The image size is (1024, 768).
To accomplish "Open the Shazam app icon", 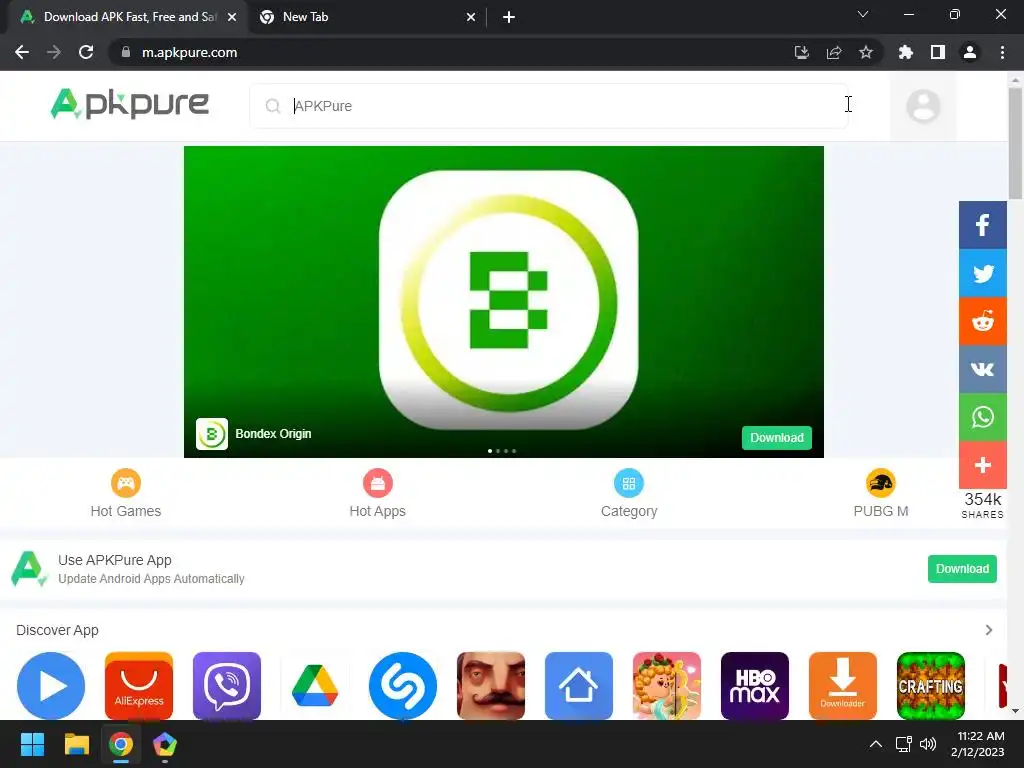I will coord(403,686).
